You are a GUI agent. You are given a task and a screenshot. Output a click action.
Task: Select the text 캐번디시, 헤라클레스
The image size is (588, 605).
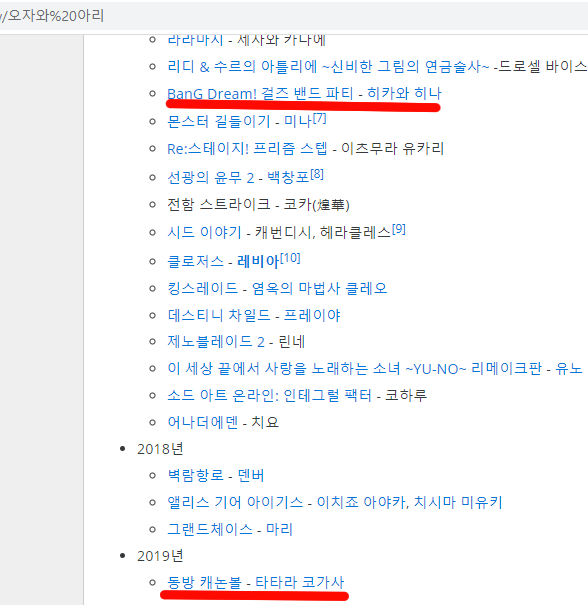pyautogui.click(x=323, y=233)
